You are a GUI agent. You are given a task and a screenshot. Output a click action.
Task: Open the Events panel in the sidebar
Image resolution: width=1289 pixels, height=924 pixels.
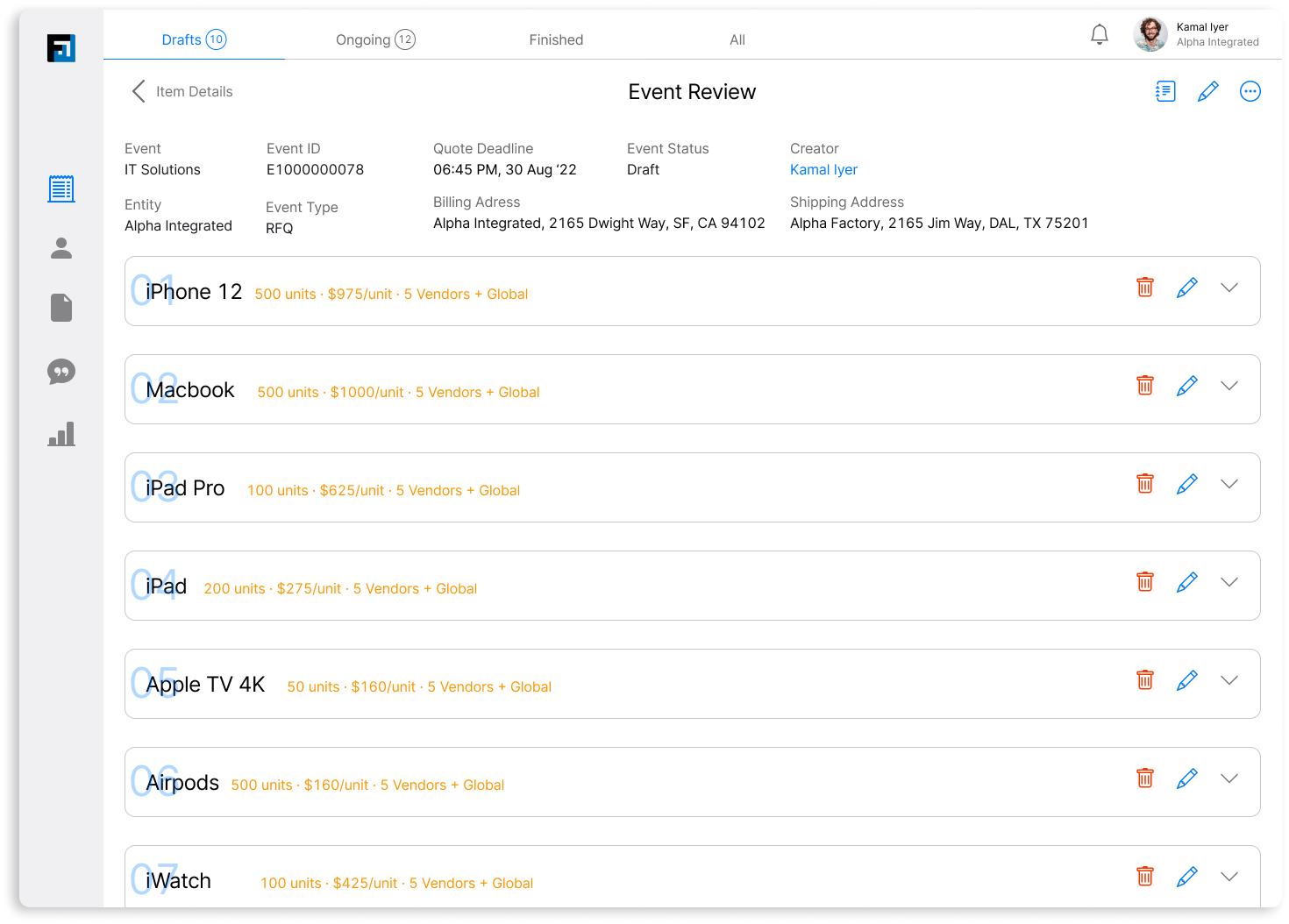click(x=61, y=188)
